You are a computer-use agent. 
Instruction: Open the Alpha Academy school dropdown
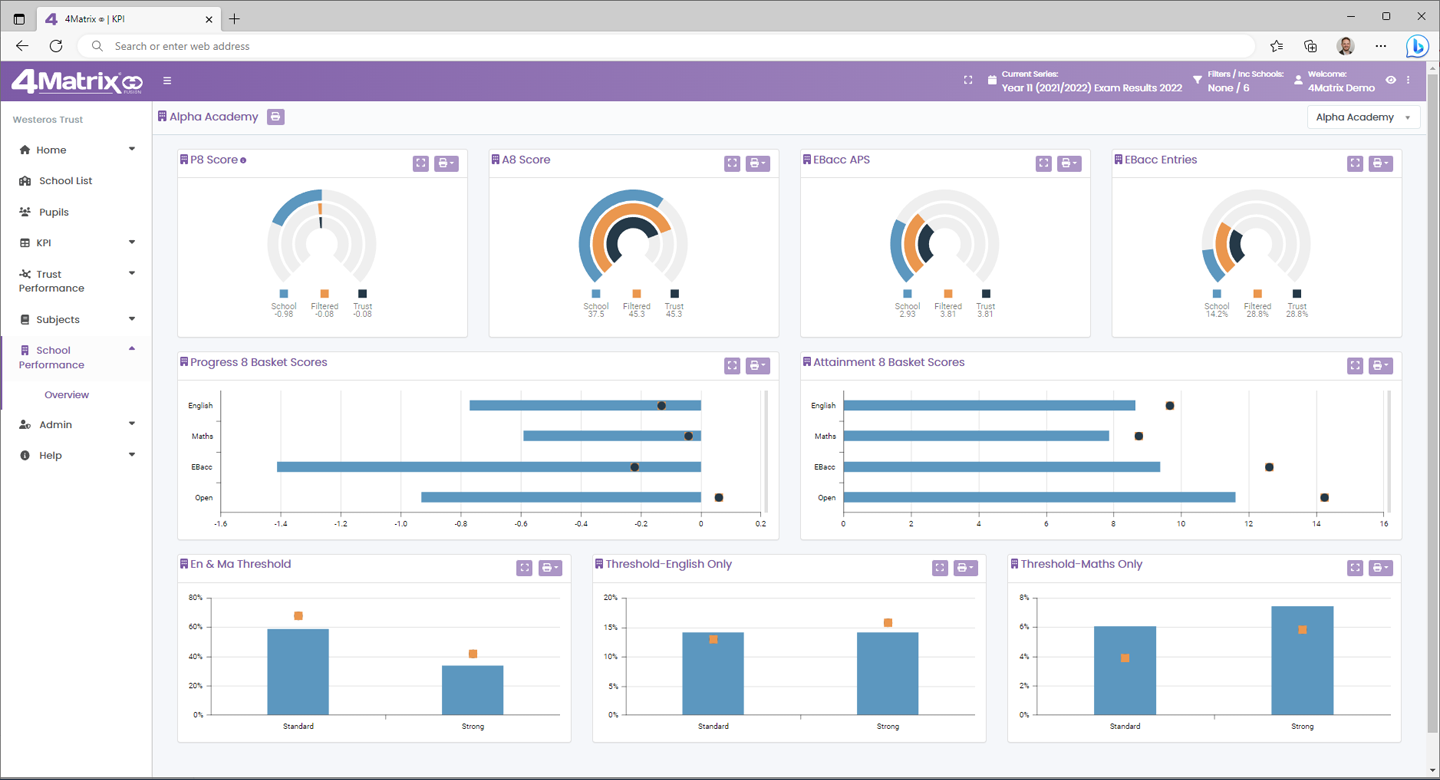(x=1363, y=117)
